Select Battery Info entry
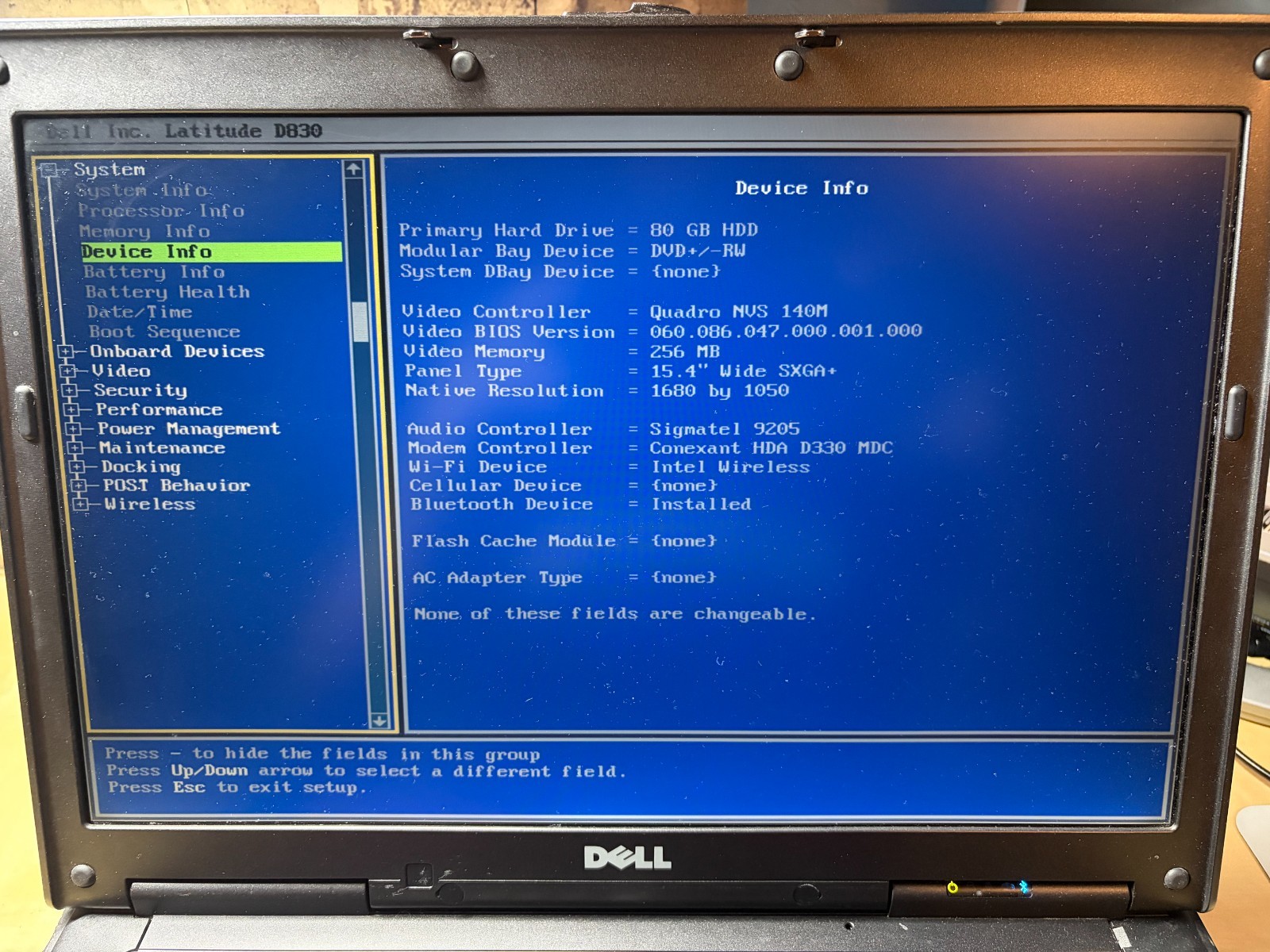Image resolution: width=1270 pixels, height=952 pixels. pos(154,272)
